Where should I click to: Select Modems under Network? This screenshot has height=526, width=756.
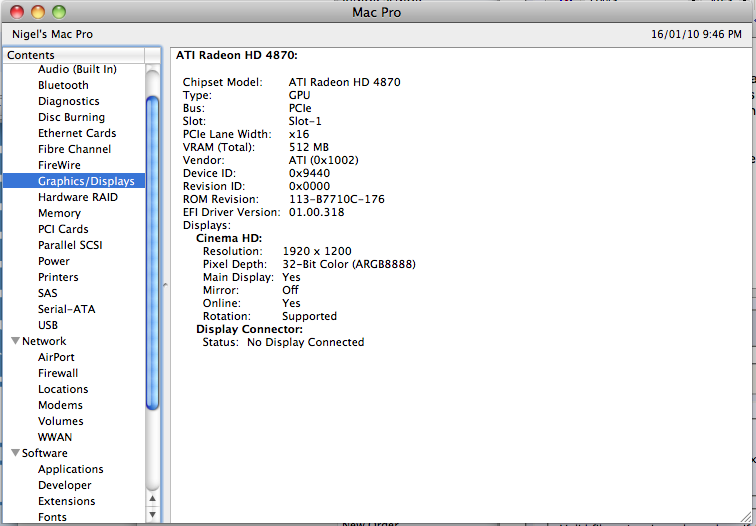(60, 405)
